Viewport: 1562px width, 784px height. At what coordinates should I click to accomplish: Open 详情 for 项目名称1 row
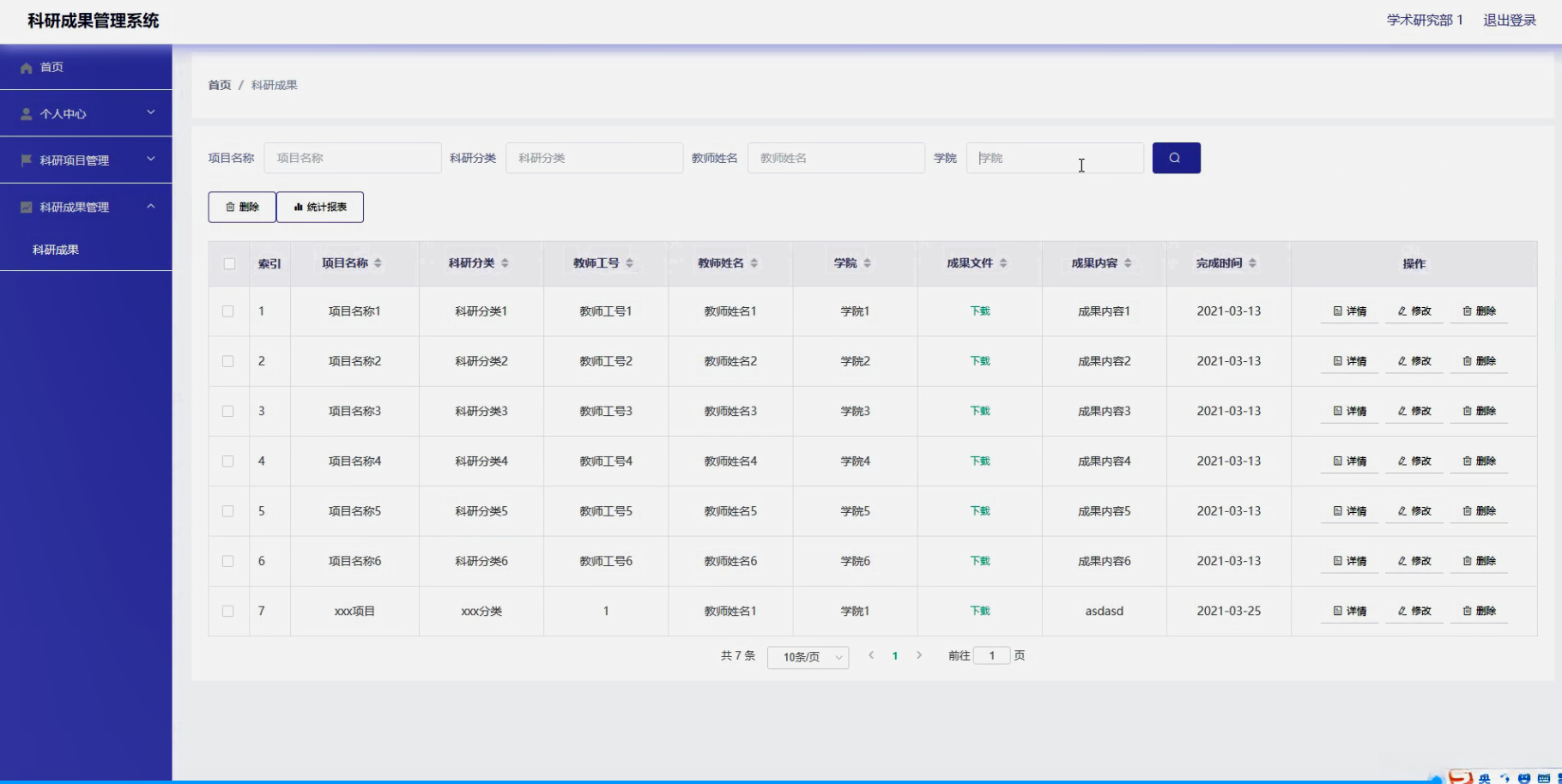[1349, 311]
